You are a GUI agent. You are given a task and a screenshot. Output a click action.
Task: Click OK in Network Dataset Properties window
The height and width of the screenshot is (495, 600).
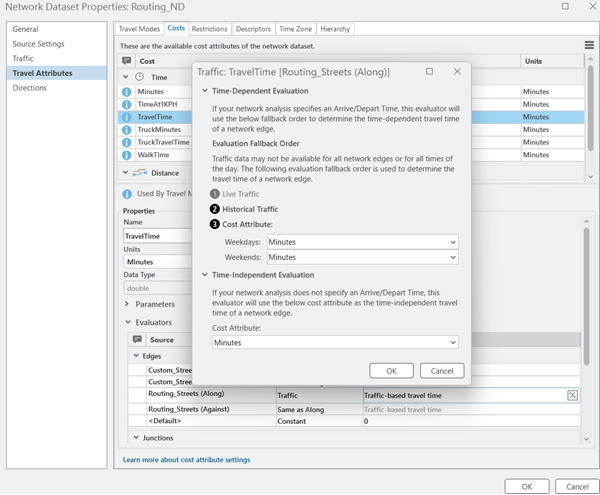click(527, 487)
